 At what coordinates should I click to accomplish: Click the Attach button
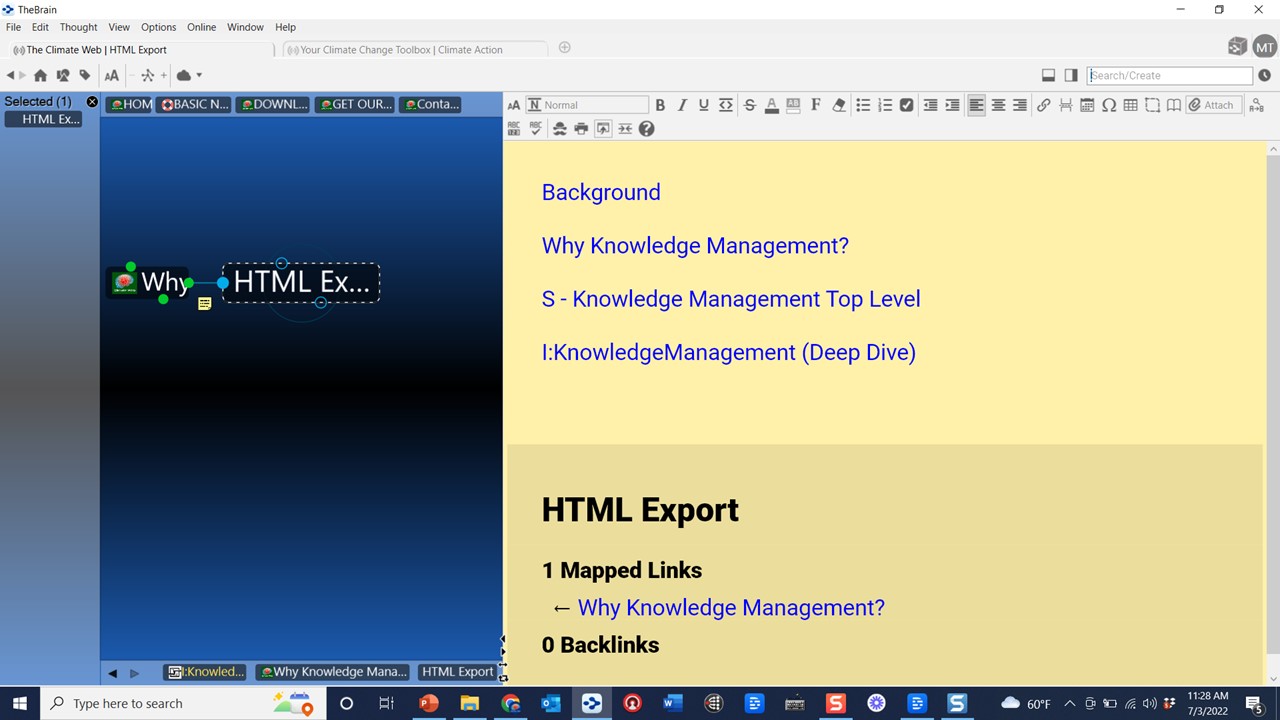point(1213,105)
